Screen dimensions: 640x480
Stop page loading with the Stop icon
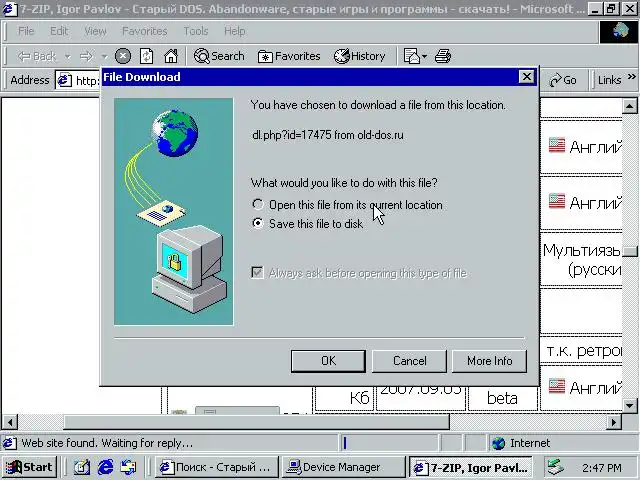[123, 56]
